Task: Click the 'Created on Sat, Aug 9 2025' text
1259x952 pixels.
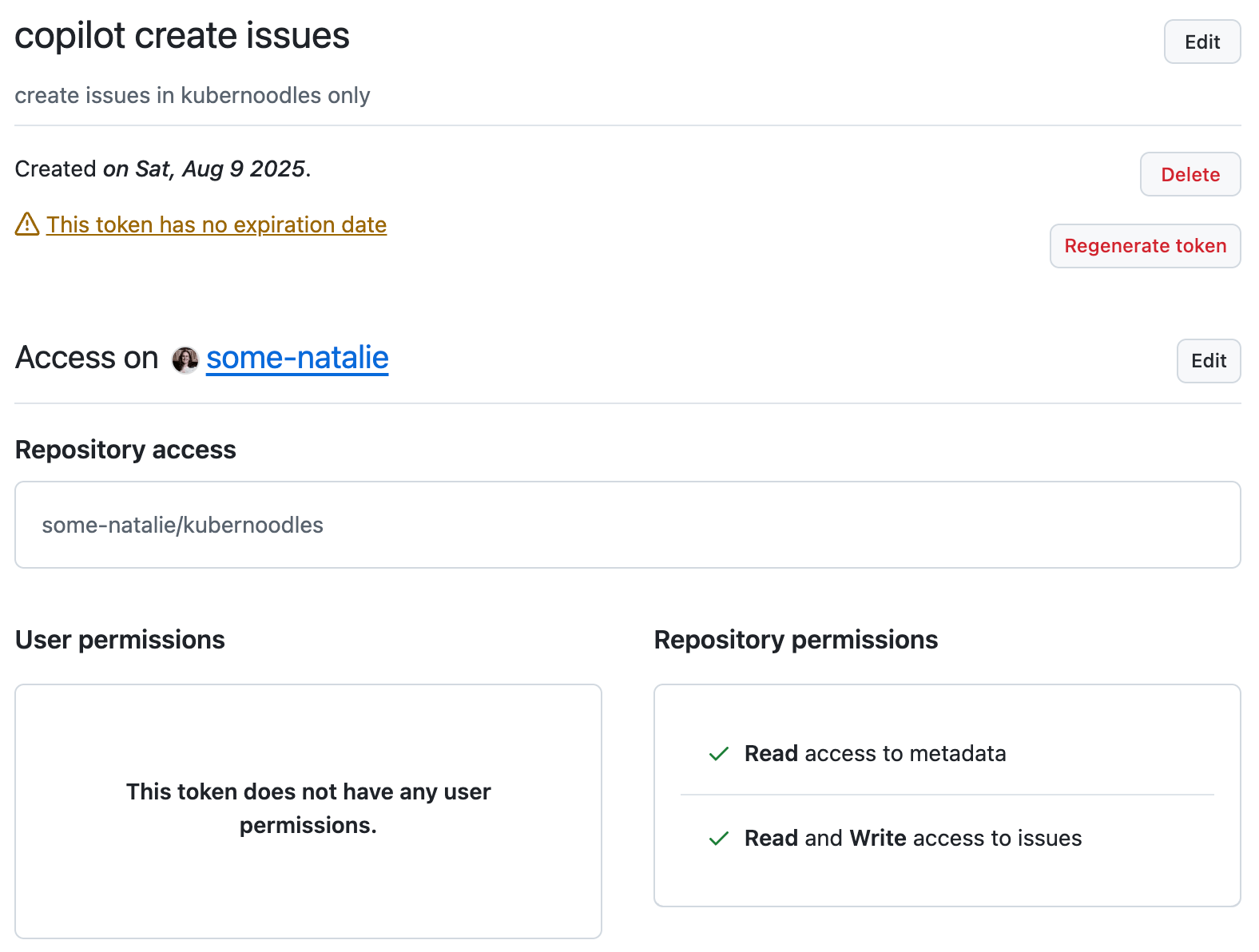Action: [x=163, y=169]
